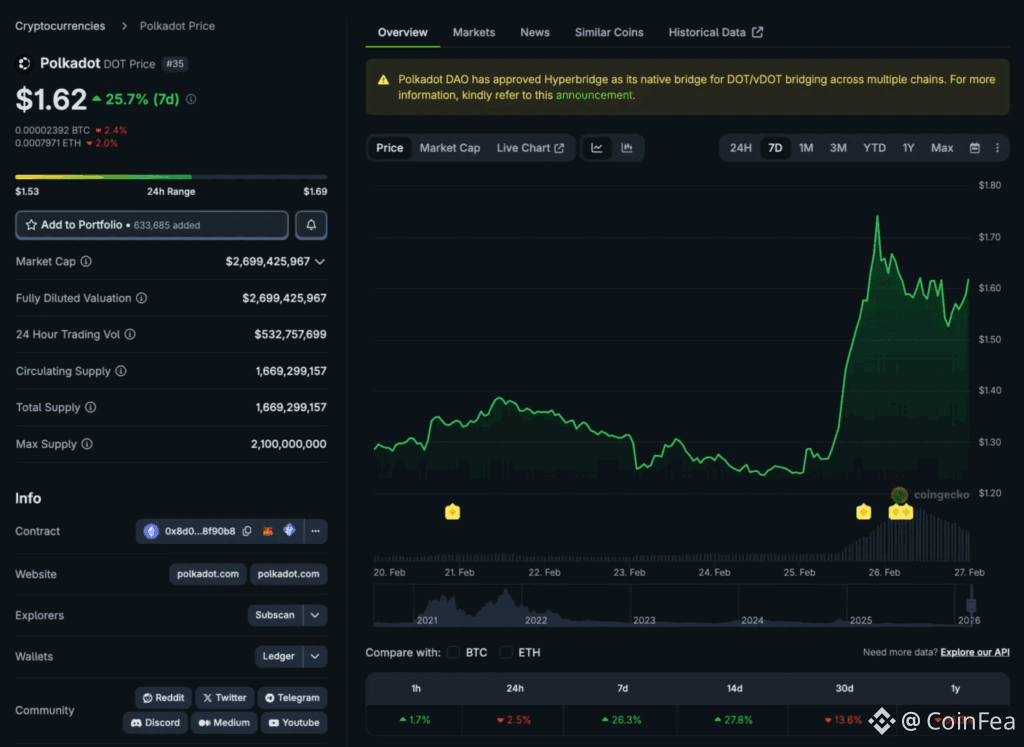Switch to line chart view icon

click(597, 148)
